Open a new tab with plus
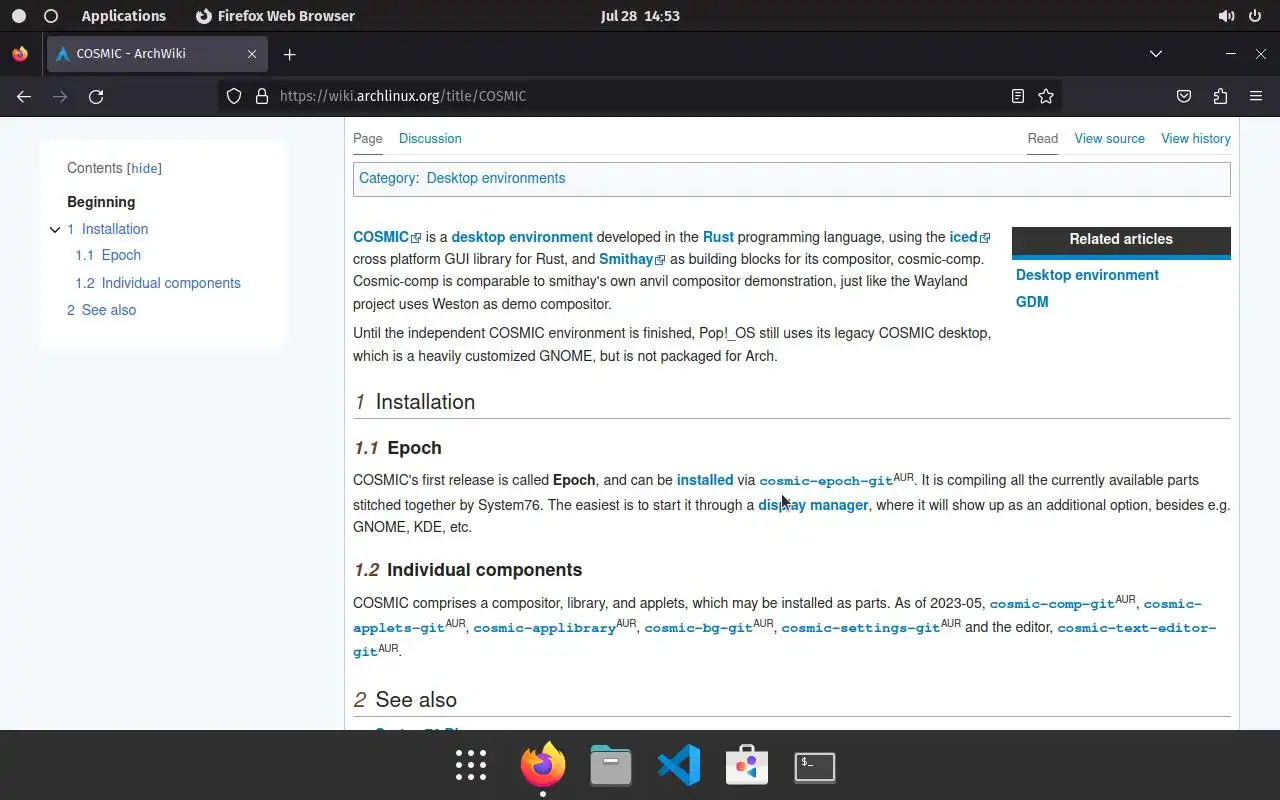 (289, 54)
